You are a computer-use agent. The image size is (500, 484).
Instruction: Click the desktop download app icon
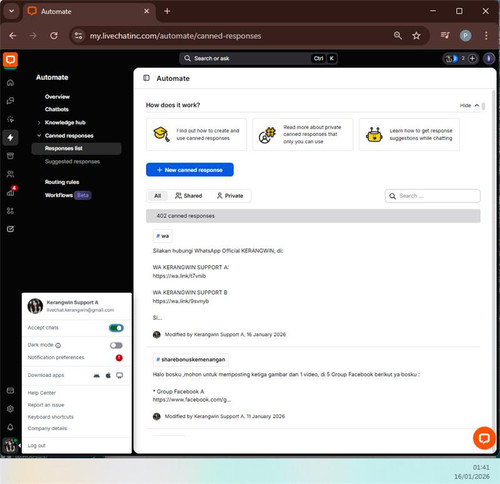tap(119, 375)
